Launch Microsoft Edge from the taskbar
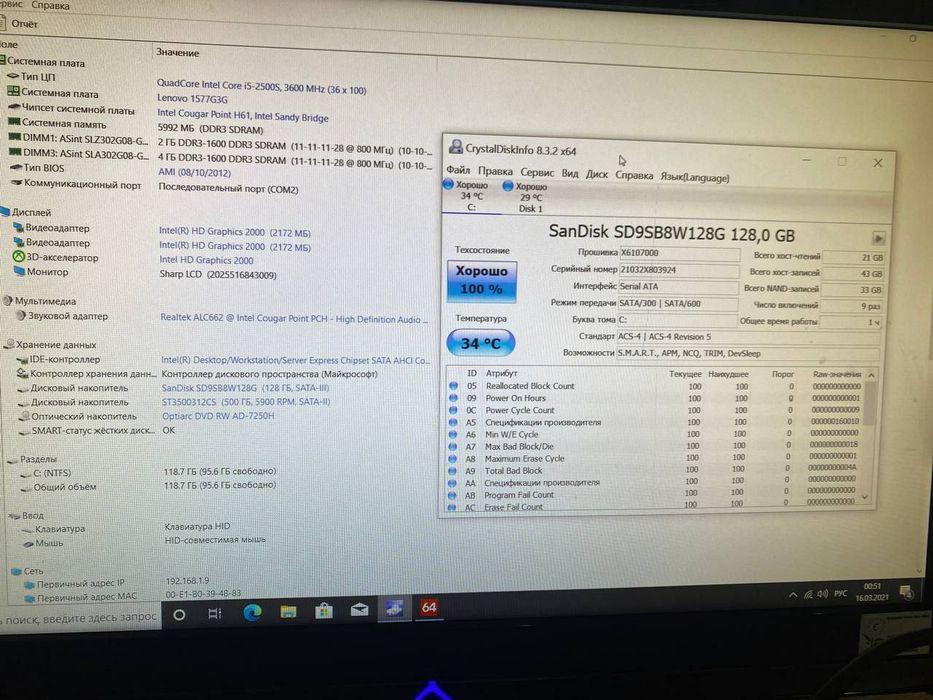The height and width of the screenshot is (700, 933). pyautogui.click(x=252, y=612)
